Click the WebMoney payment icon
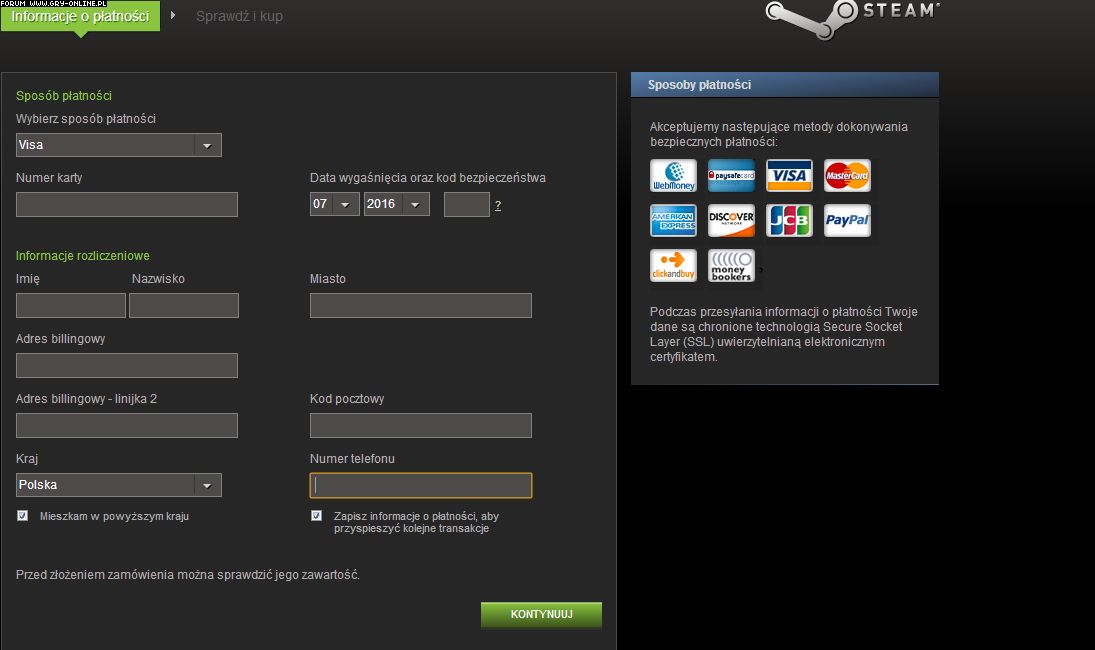The height and width of the screenshot is (650, 1095). (x=673, y=176)
